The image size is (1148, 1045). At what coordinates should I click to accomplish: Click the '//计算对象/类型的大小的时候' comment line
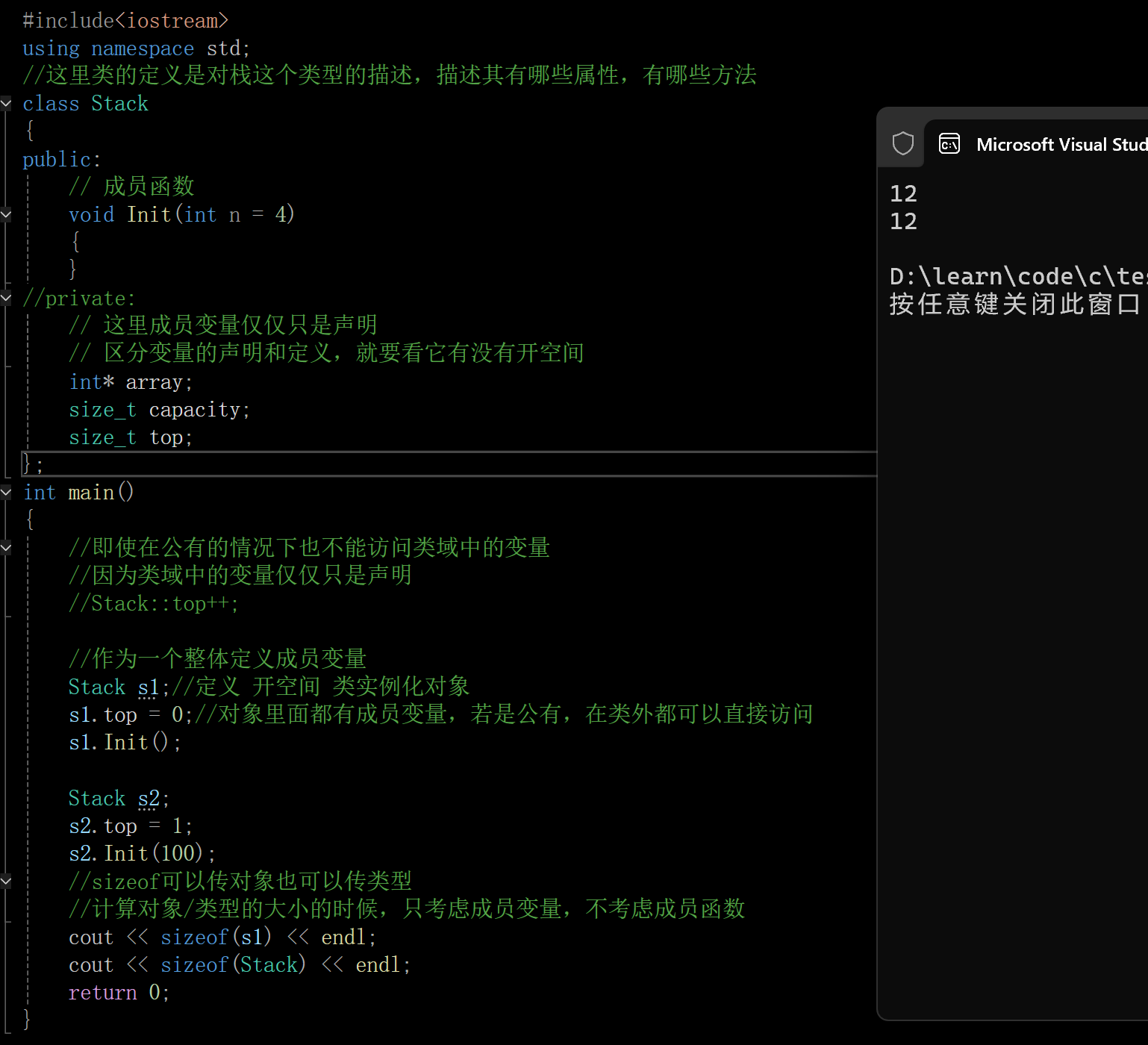point(407,909)
